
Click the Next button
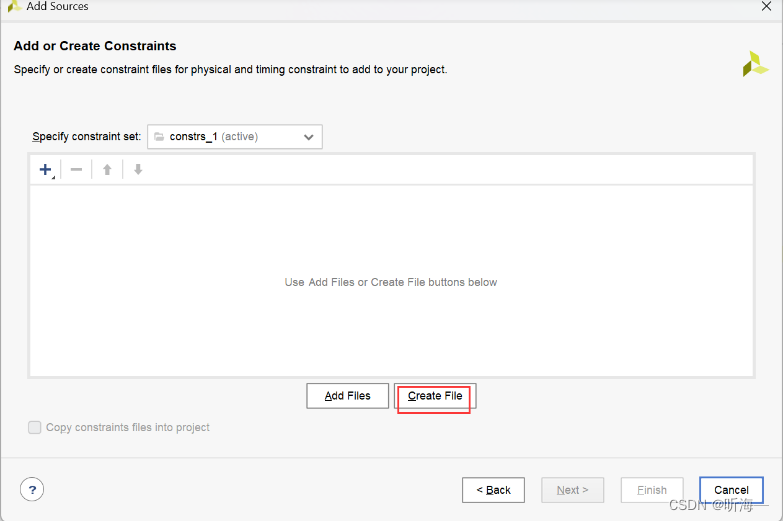click(572, 490)
